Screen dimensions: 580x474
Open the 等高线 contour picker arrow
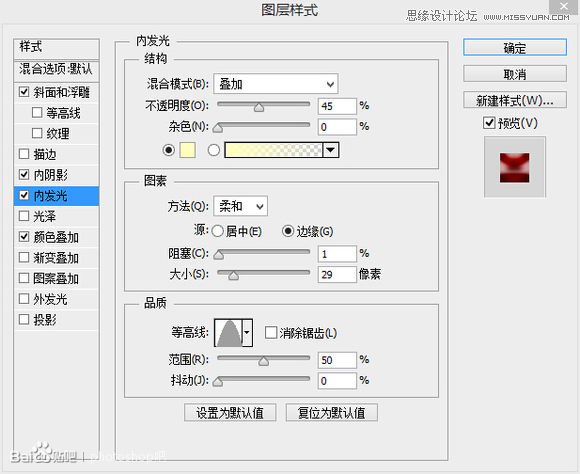click(247, 332)
